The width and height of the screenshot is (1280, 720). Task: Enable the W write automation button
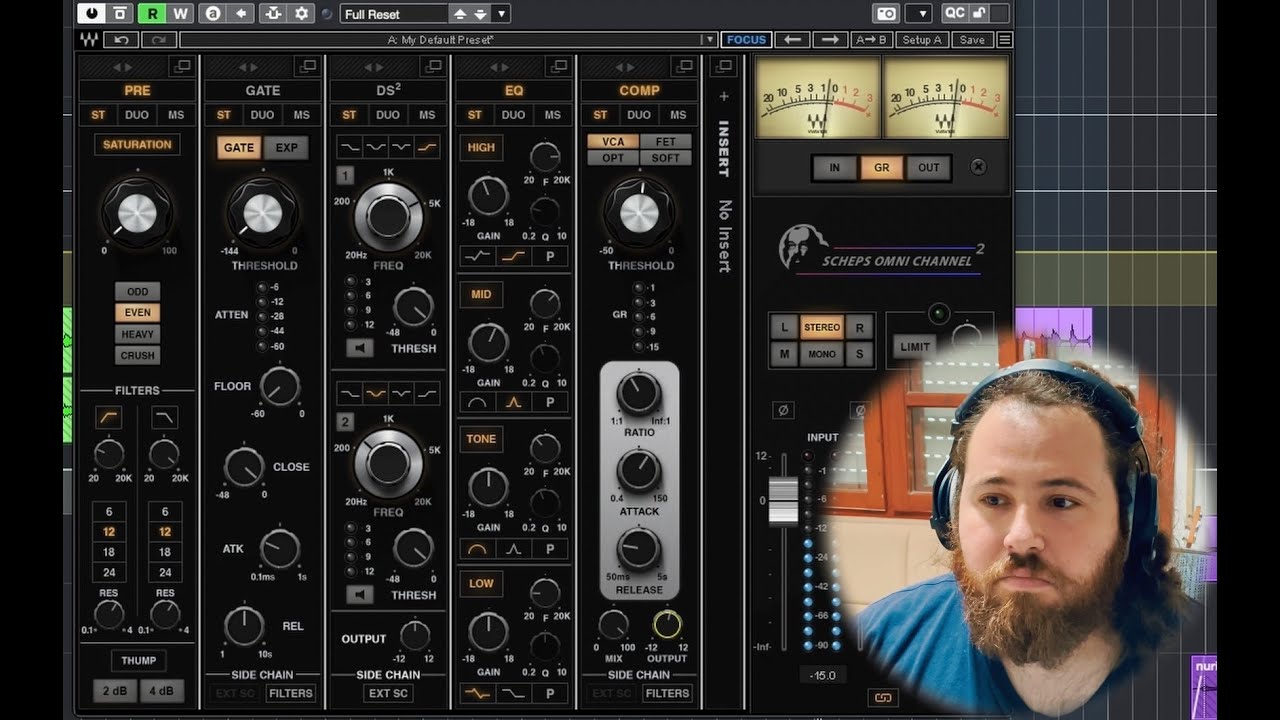(180, 13)
